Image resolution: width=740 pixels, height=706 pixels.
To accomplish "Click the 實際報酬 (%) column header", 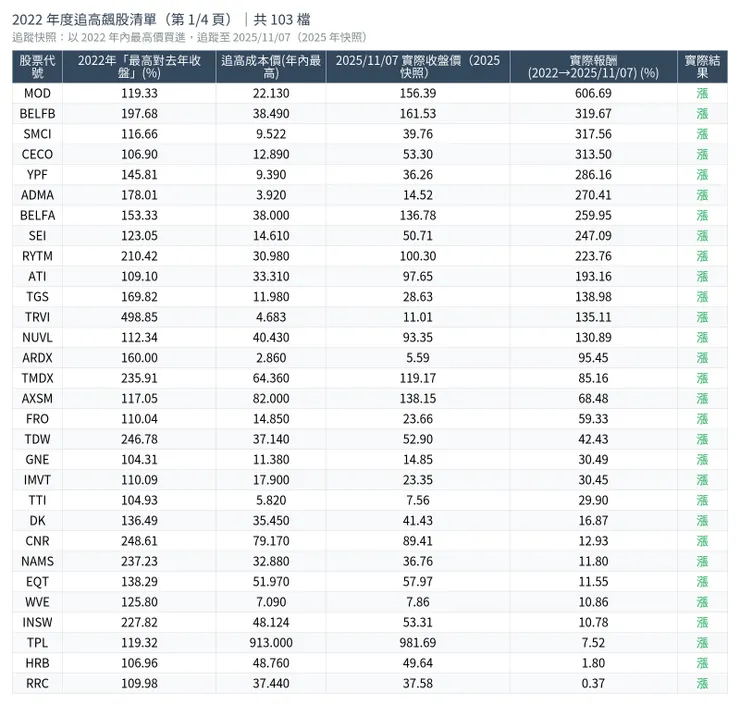I will pos(593,66).
